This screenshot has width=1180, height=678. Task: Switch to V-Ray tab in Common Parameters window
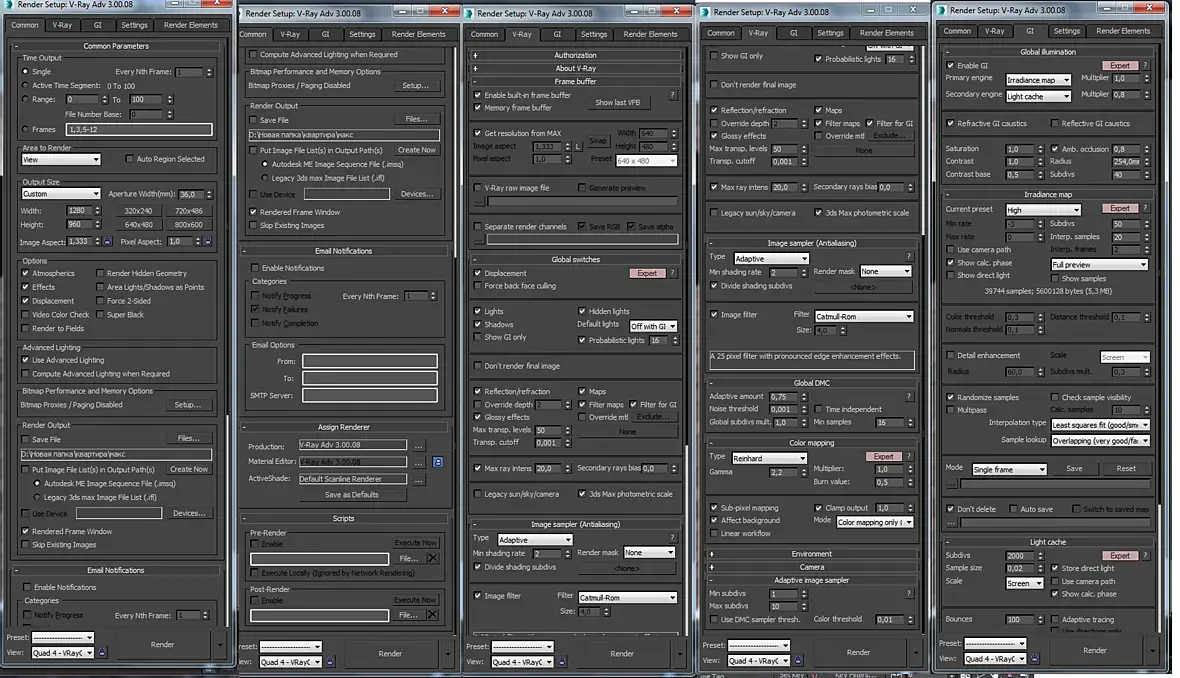pyautogui.click(x=62, y=25)
